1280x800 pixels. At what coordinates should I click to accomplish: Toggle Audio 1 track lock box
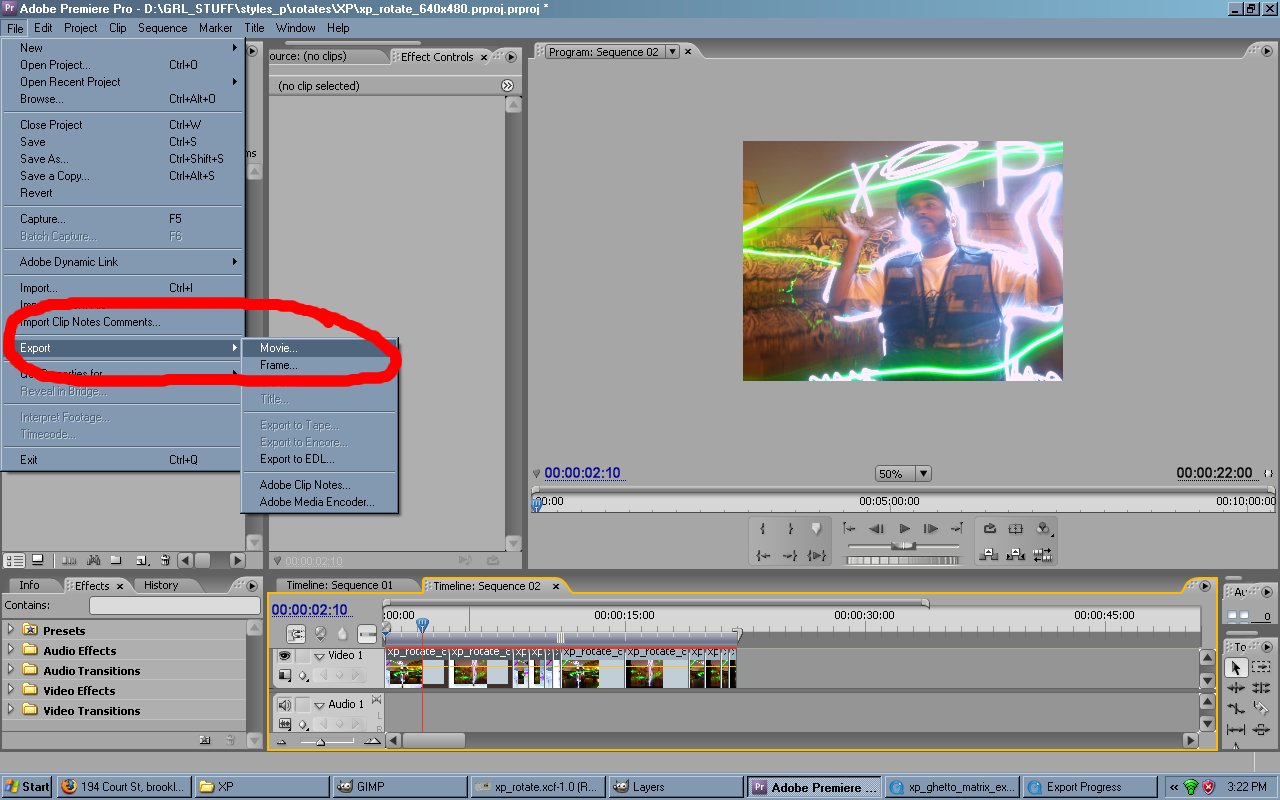(x=302, y=705)
